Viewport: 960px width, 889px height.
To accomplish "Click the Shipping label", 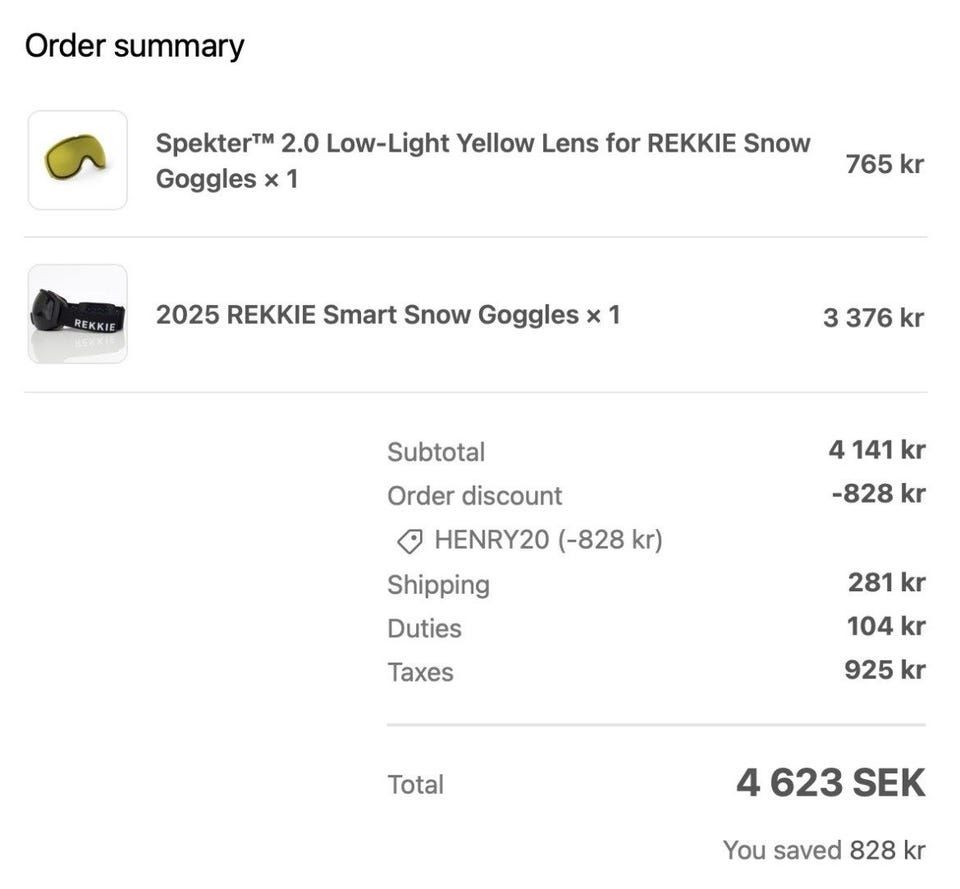I will (x=438, y=585).
